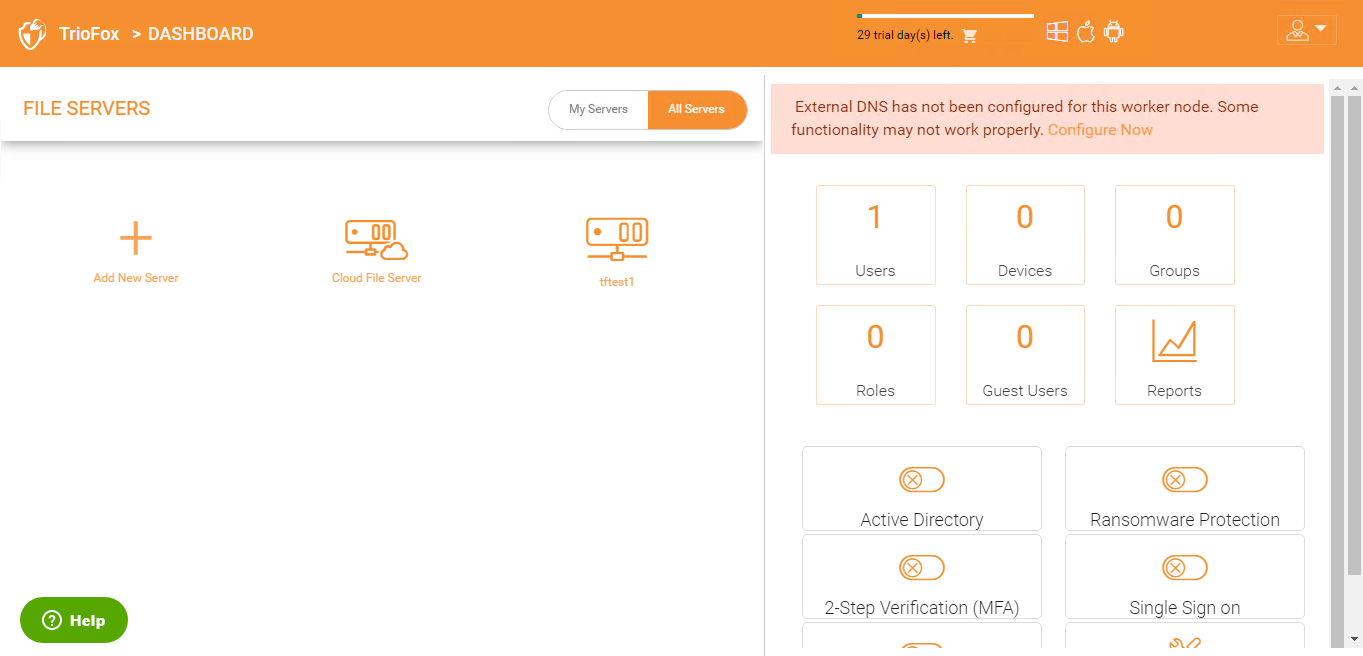Click the Single Sign on label

point(1185,608)
